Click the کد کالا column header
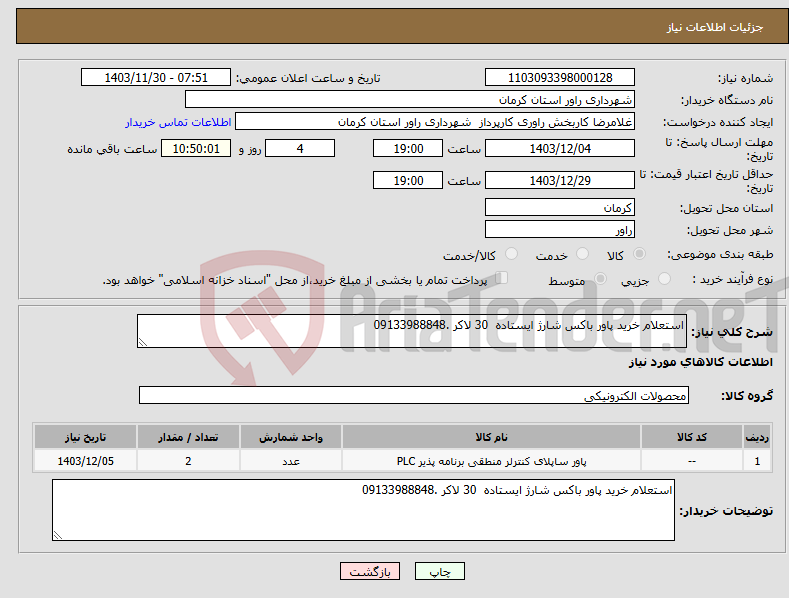This screenshot has width=789, height=598. pyautogui.click(x=692, y=437)
